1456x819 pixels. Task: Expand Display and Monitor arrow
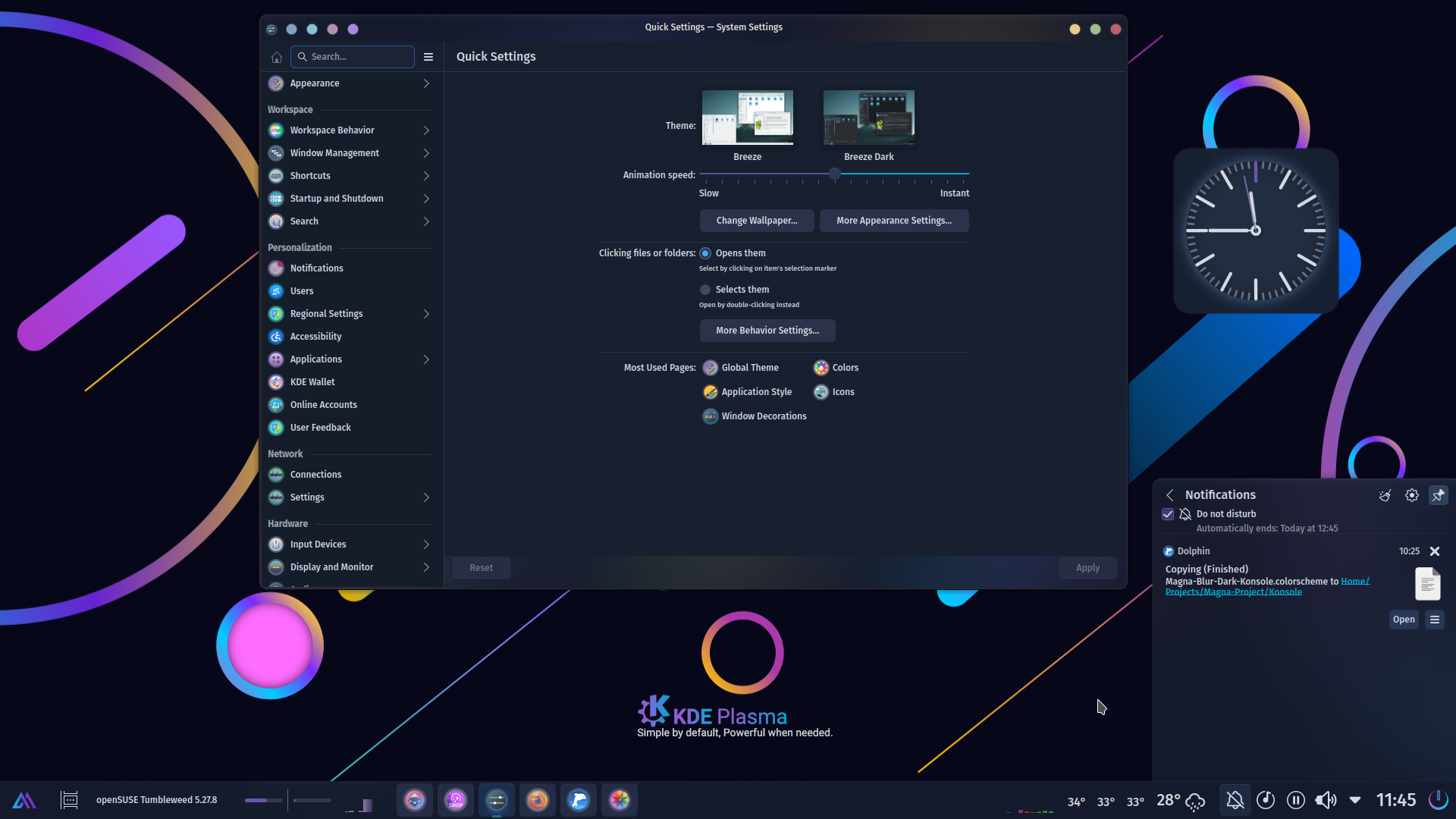[426, 567]
